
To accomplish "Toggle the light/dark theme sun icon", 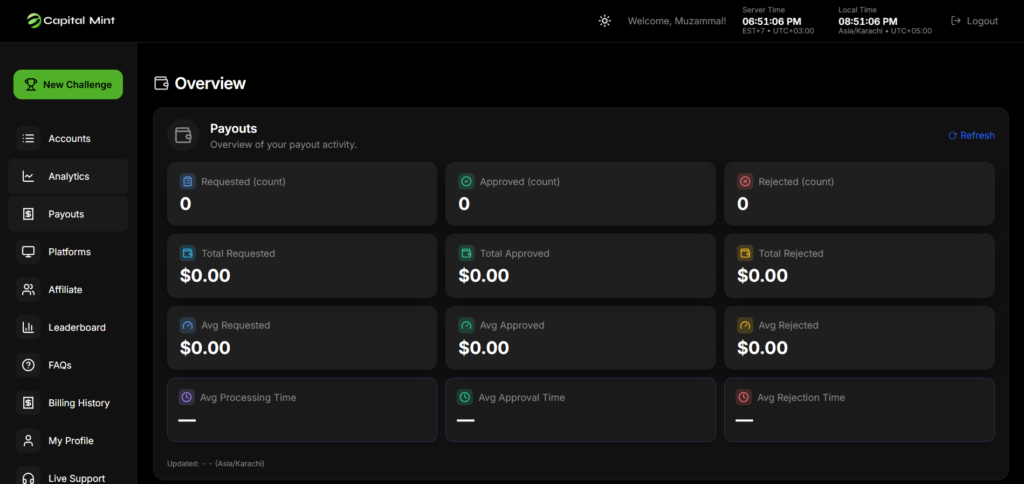I will point(604,21).
